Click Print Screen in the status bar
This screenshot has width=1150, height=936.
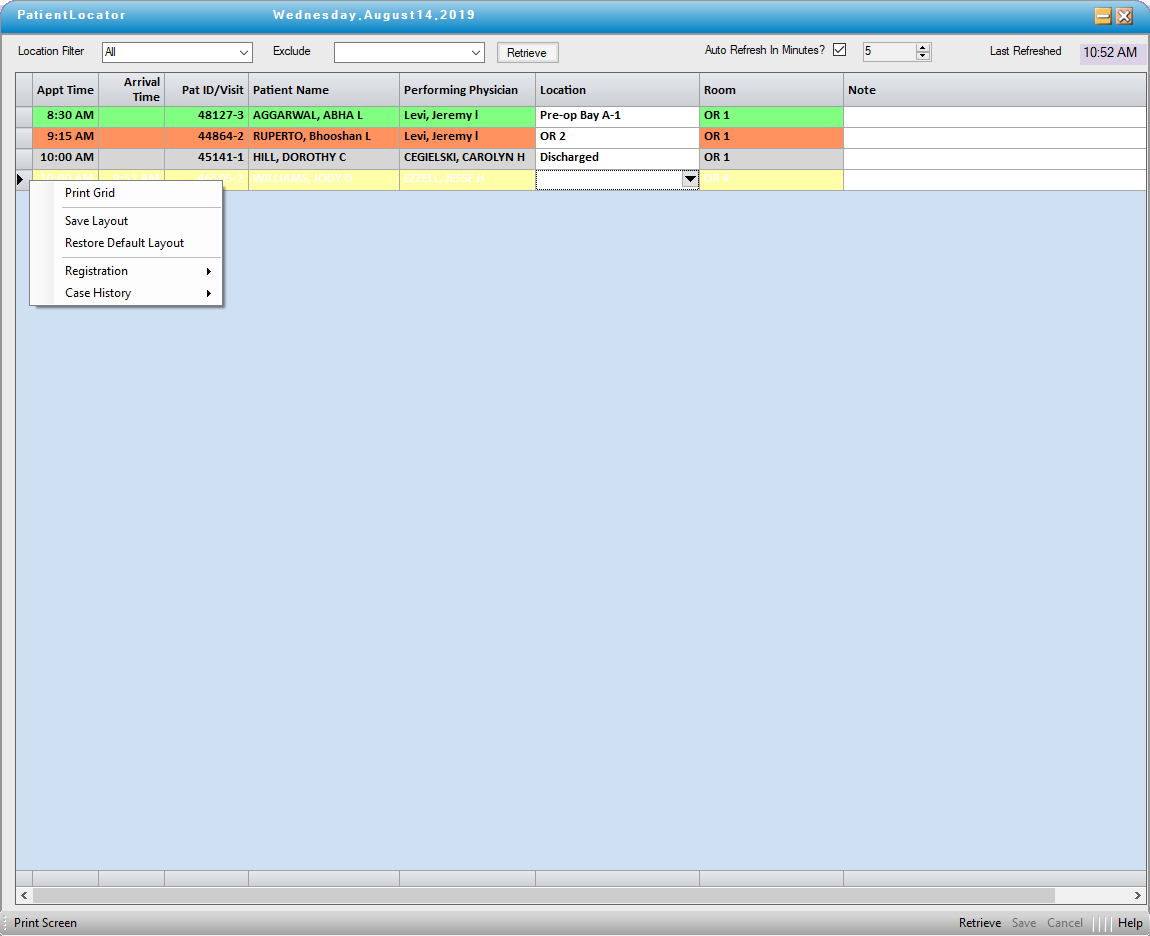(x=45, y=923)
